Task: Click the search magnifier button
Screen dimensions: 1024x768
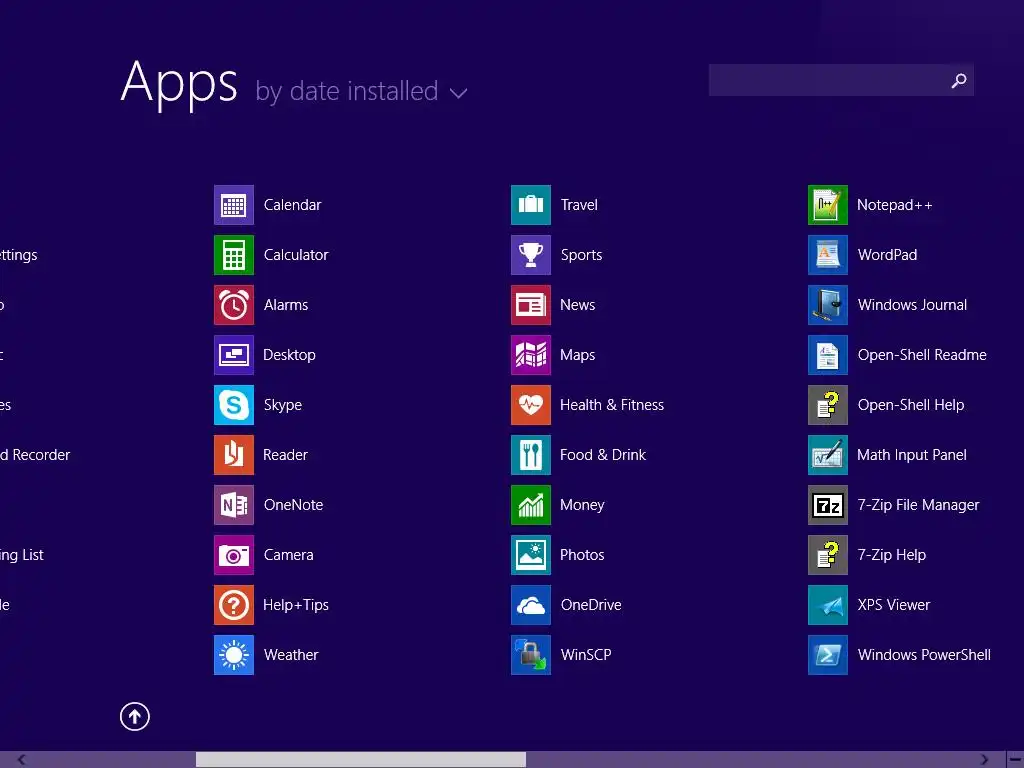Action: point(959,80)
